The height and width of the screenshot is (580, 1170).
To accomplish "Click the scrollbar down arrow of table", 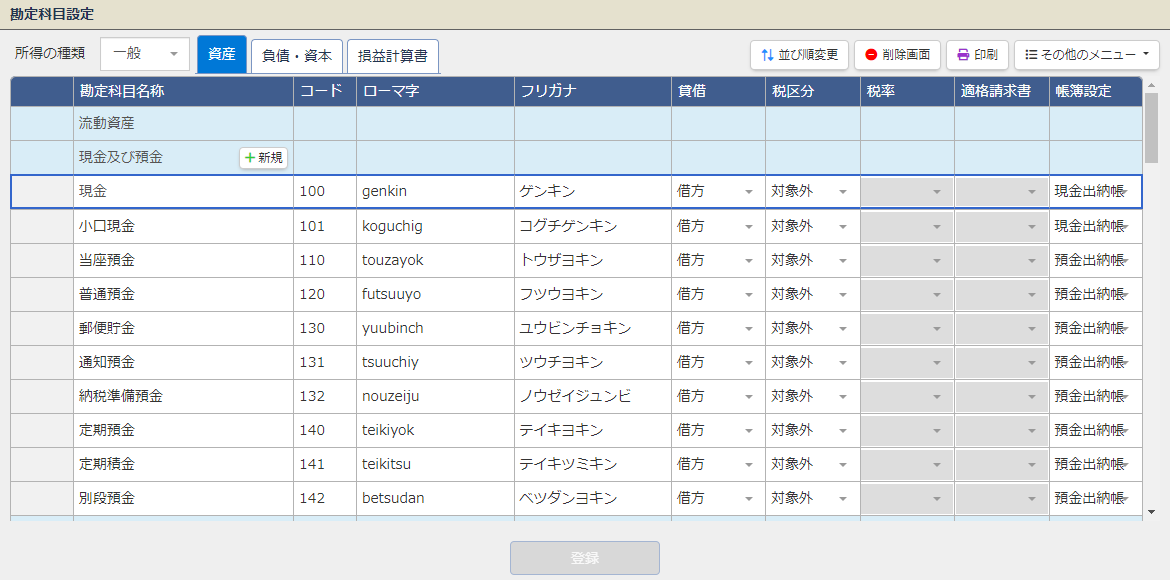I will [x=1151, y=511].
